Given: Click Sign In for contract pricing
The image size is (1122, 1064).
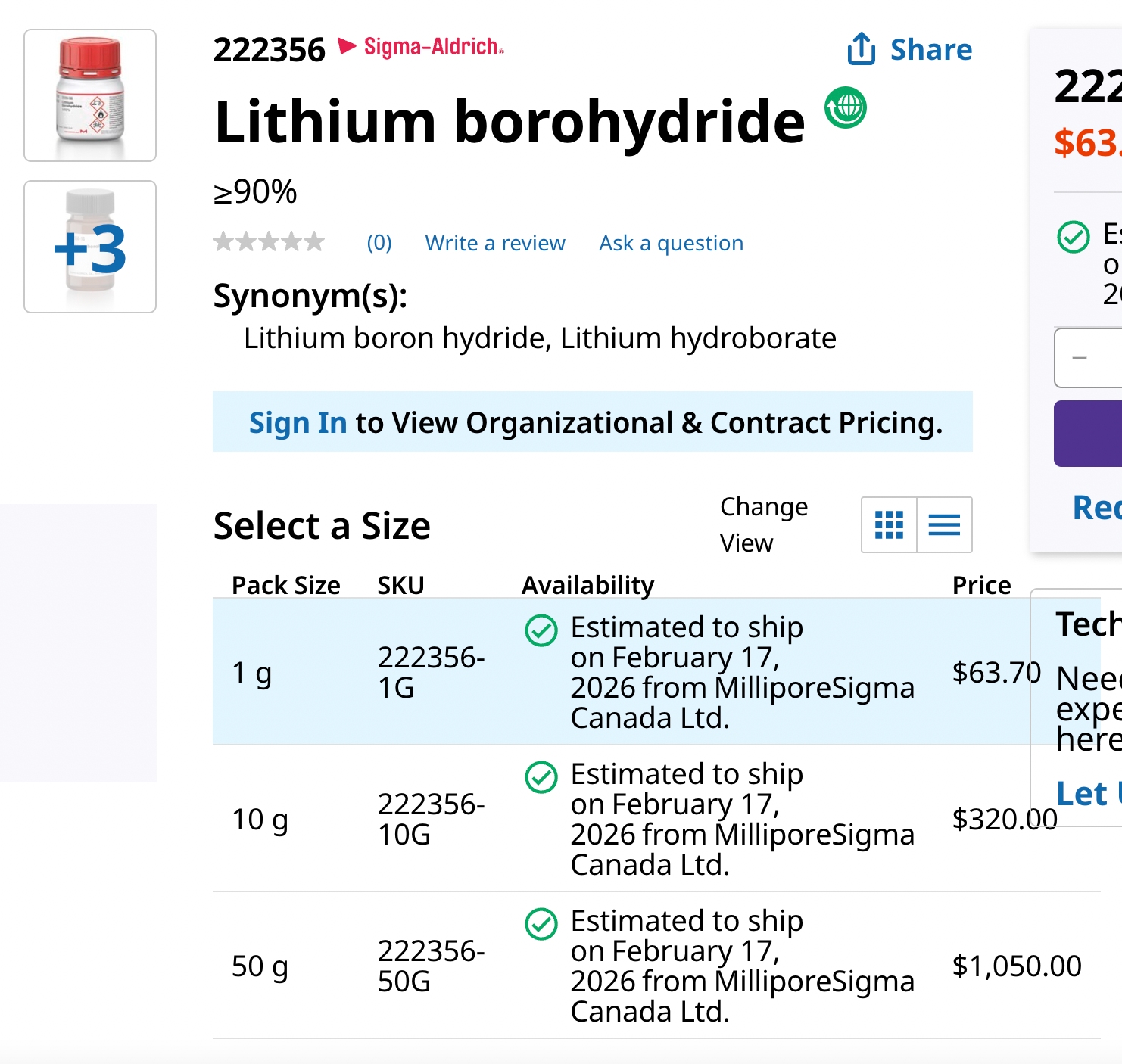Looking at the screenshot, I should tap(298, 423).
